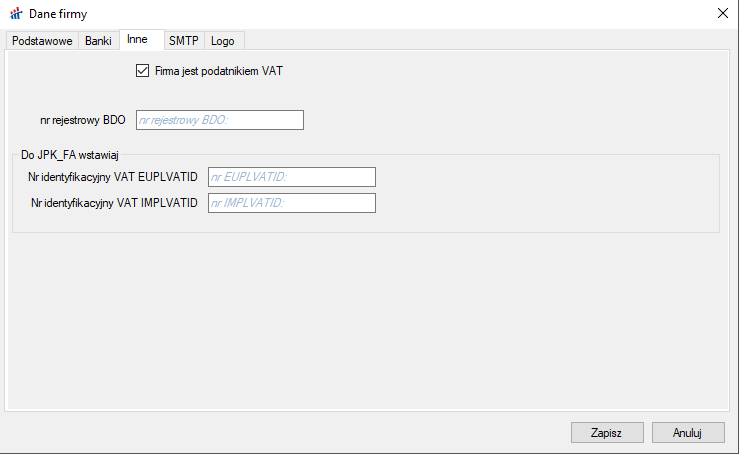Show the Logo tab
Screen dimensions: 739x454
tap(223, 41)
